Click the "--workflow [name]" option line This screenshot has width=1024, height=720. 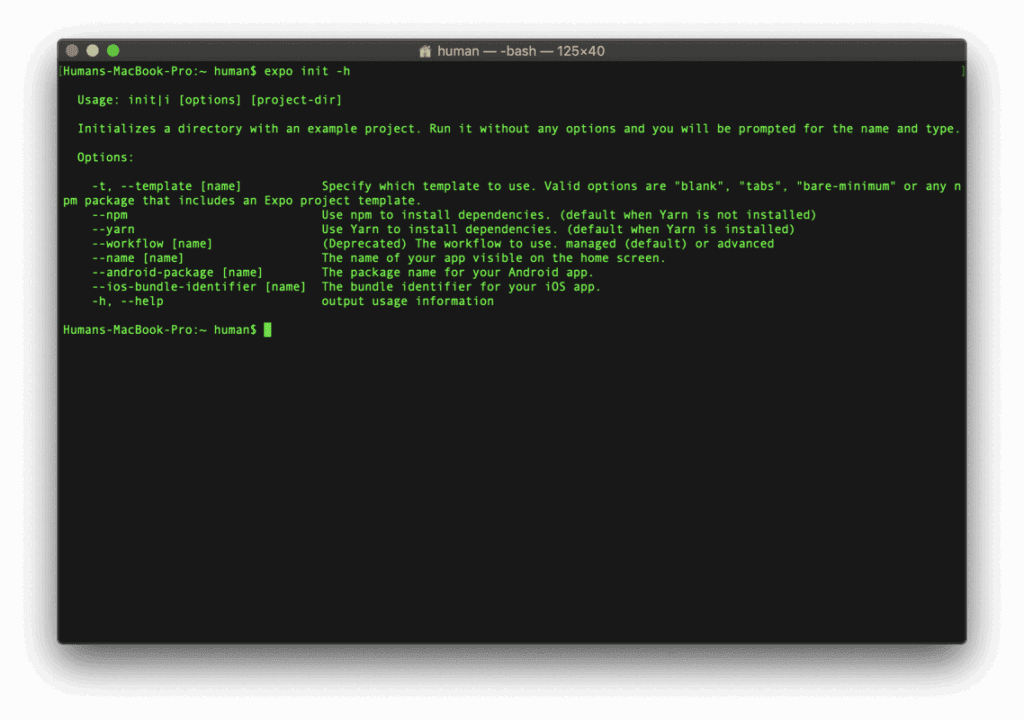tap(153, 243)
